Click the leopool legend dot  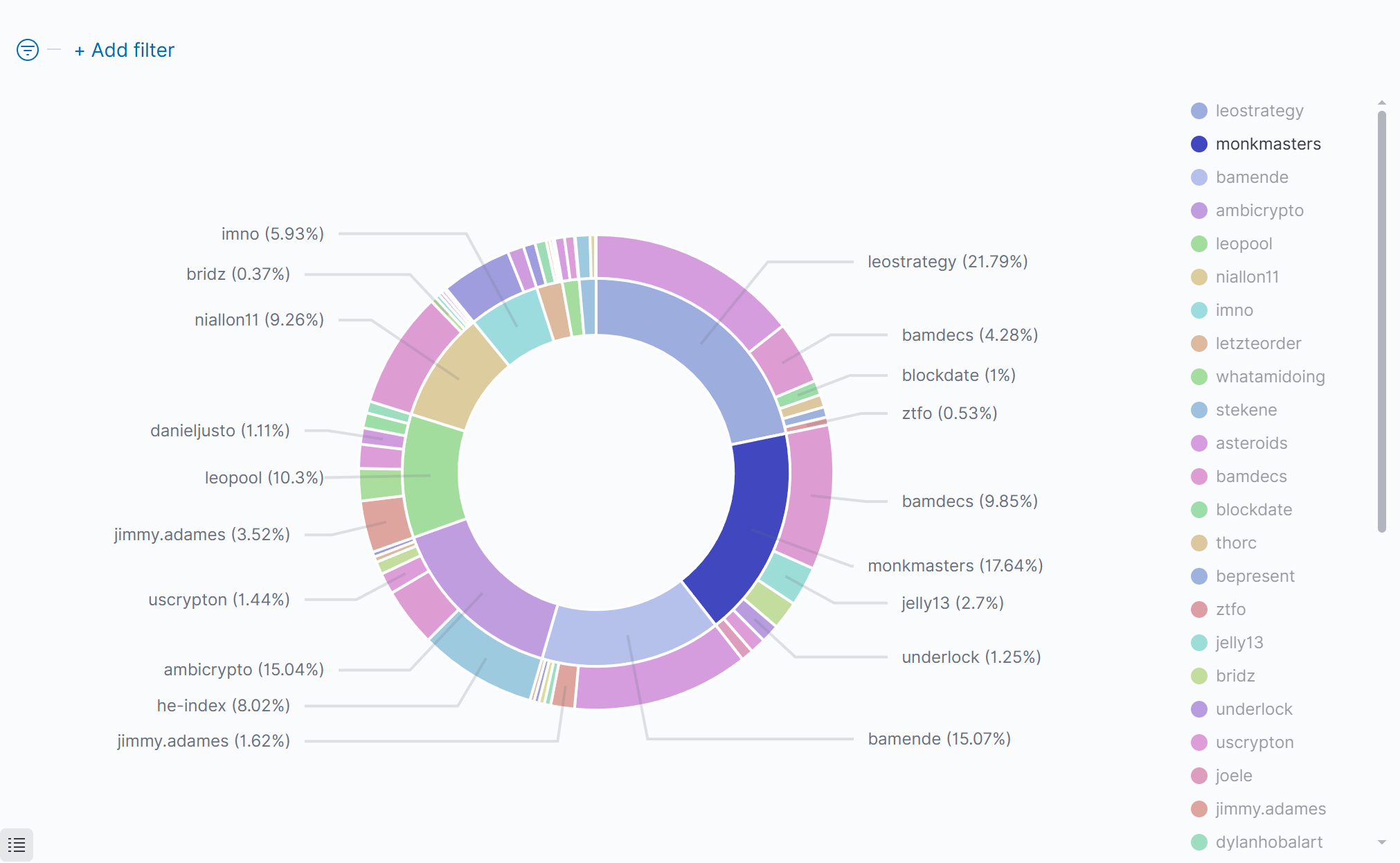point(1199,244)
